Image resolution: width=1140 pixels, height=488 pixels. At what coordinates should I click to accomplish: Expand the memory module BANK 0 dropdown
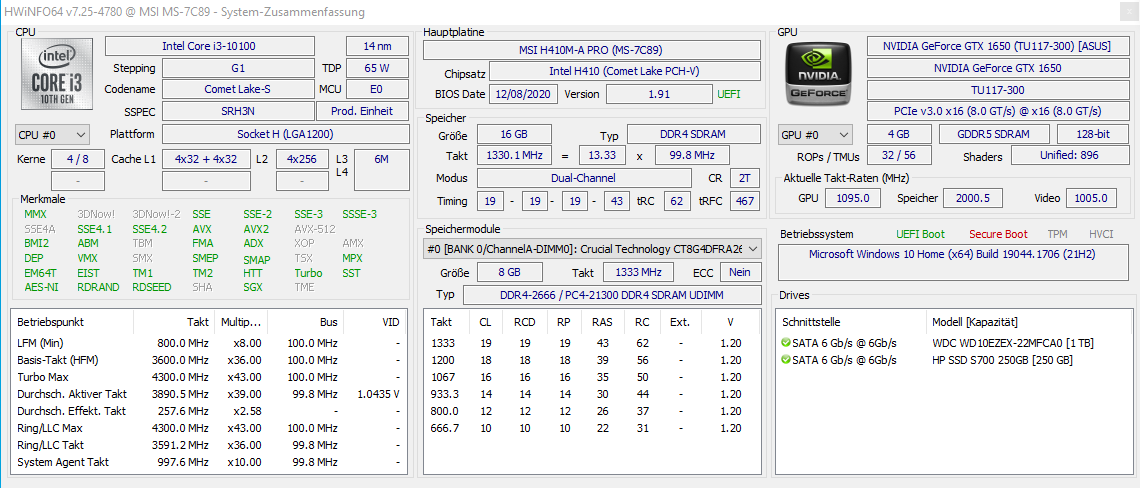click(x=593, y=249)
